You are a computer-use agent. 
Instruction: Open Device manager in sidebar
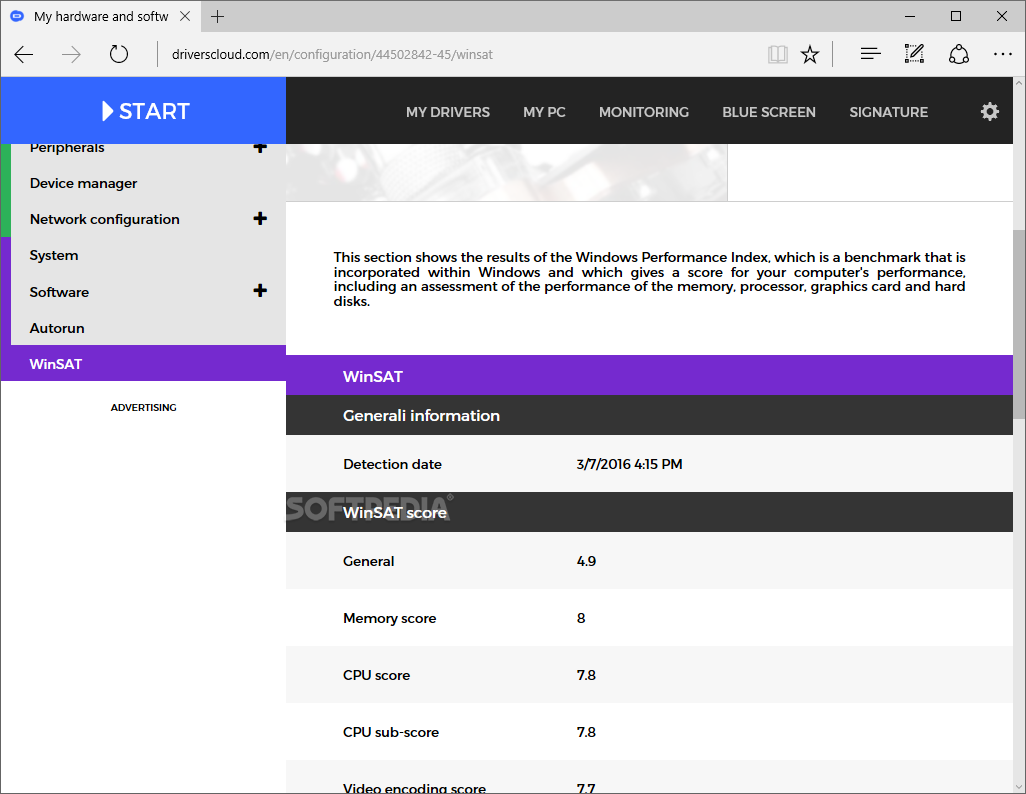click(83, 183)
